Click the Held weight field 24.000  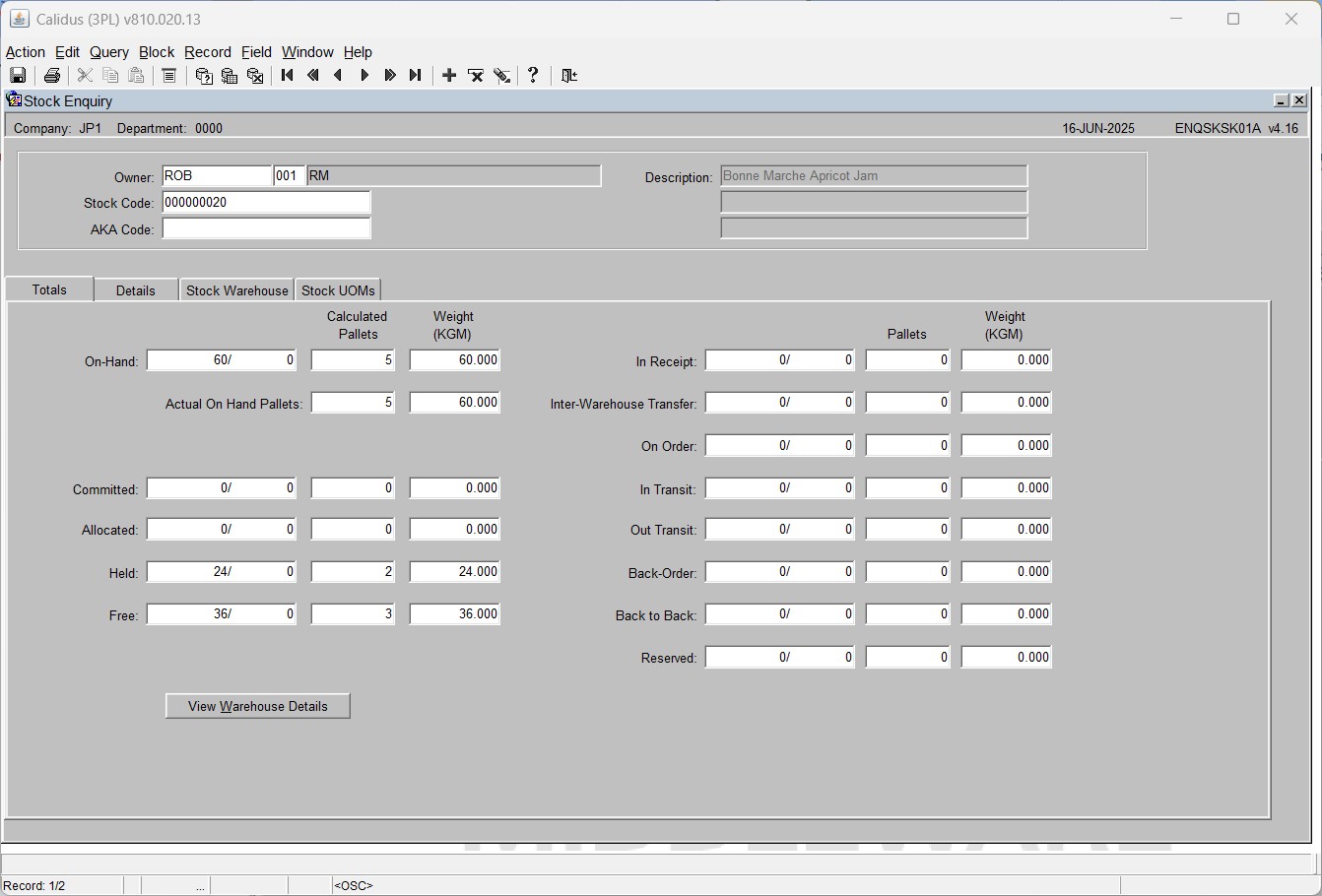coord(455,572)
